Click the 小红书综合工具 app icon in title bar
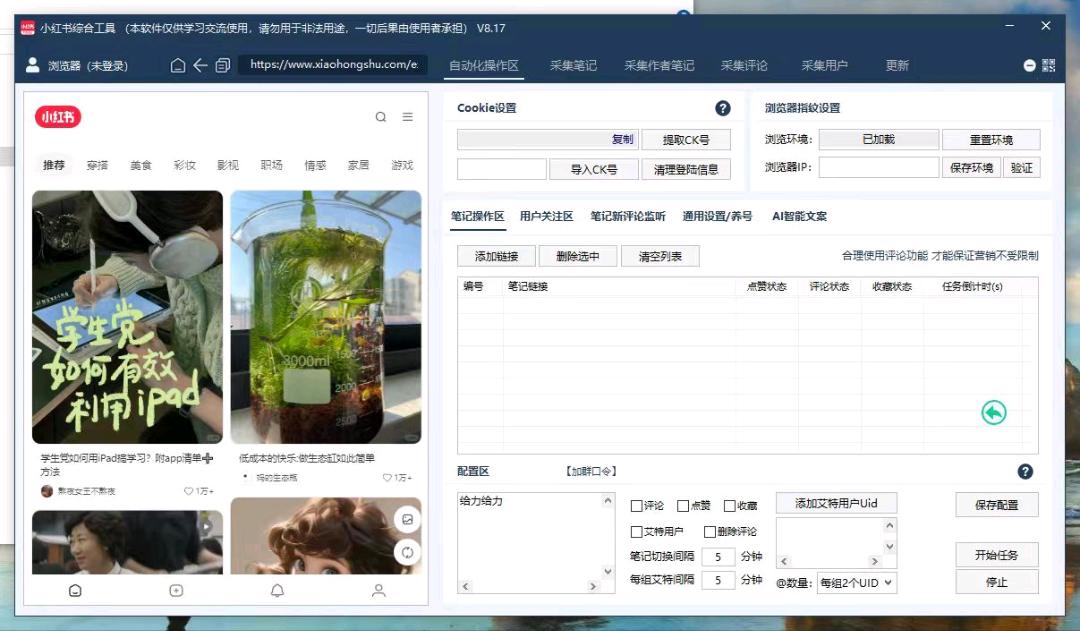 (28, 28)
